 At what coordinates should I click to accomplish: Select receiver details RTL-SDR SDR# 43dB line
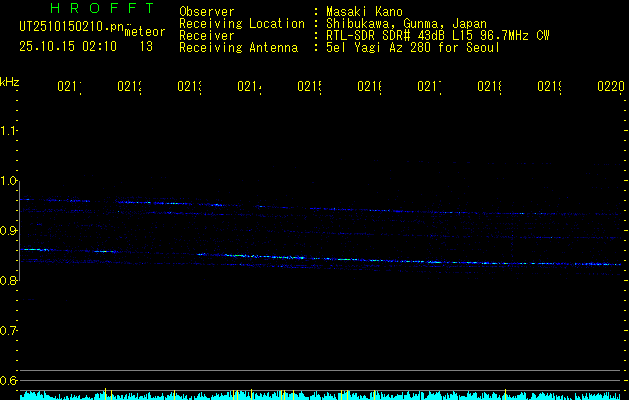coord(438,36)
